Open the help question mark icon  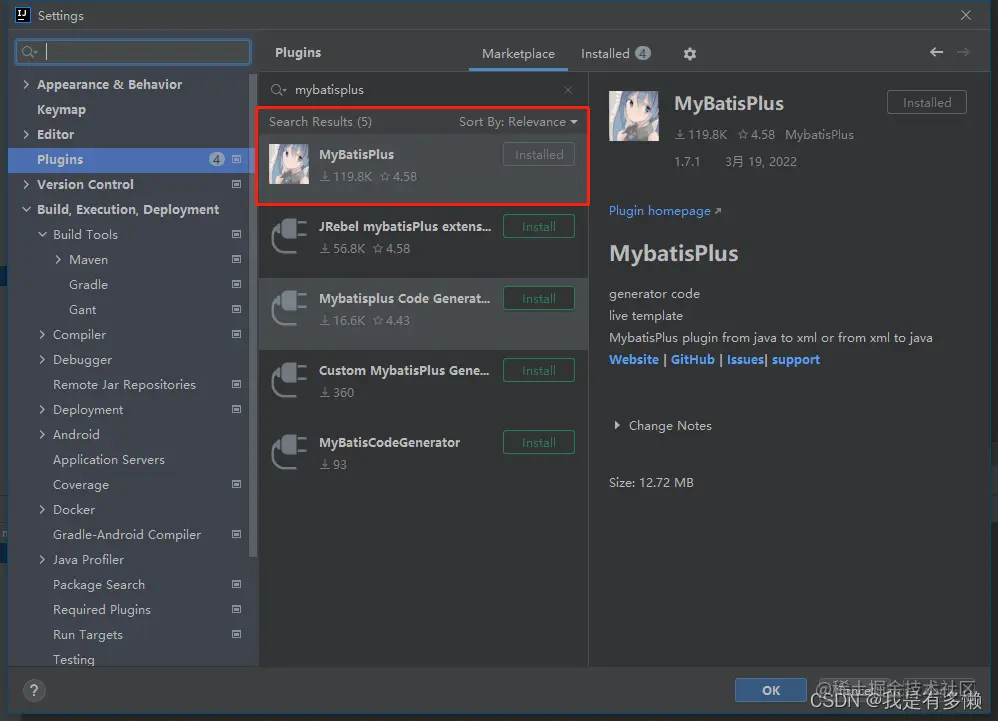(x=34, y=690)
